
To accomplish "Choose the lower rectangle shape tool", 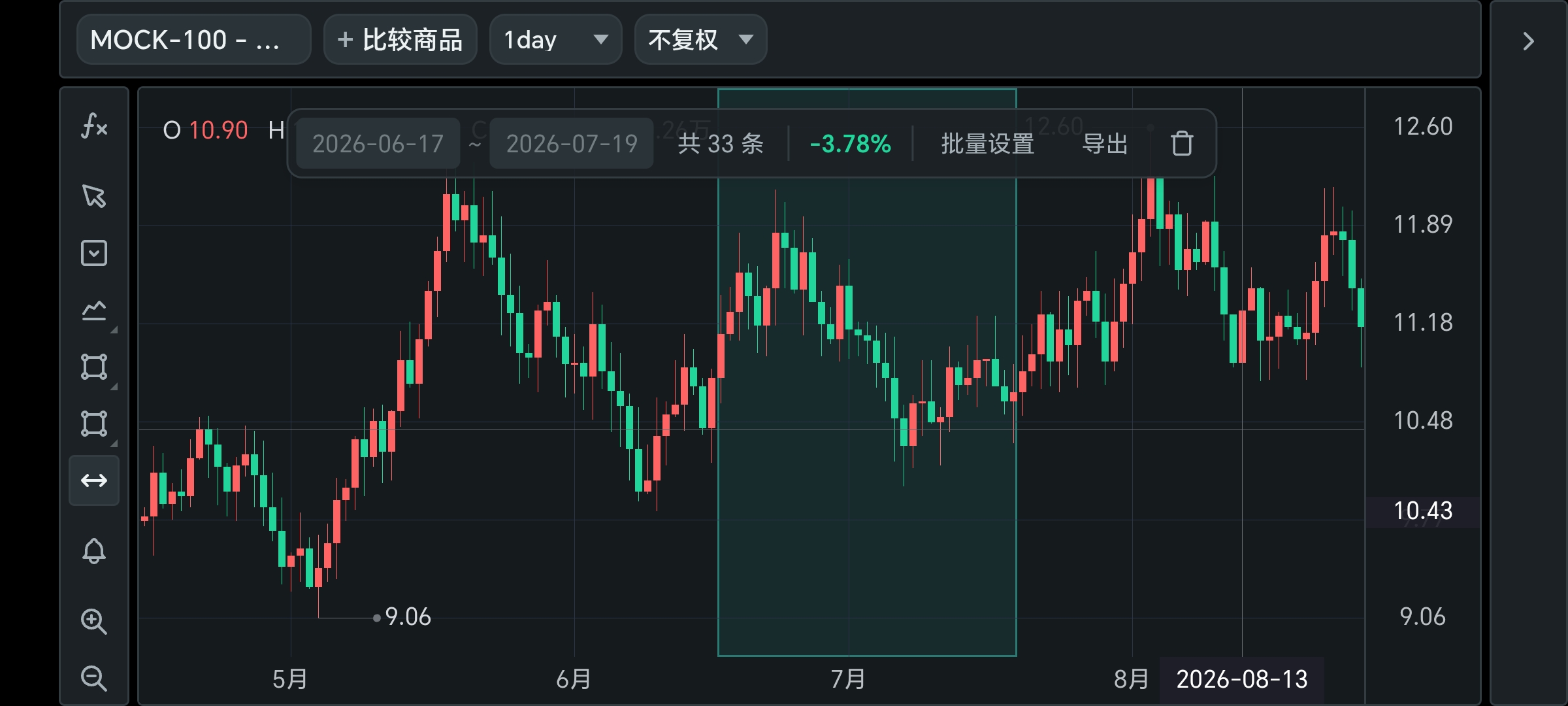I will pyautogui.click(x=94, y=424).
